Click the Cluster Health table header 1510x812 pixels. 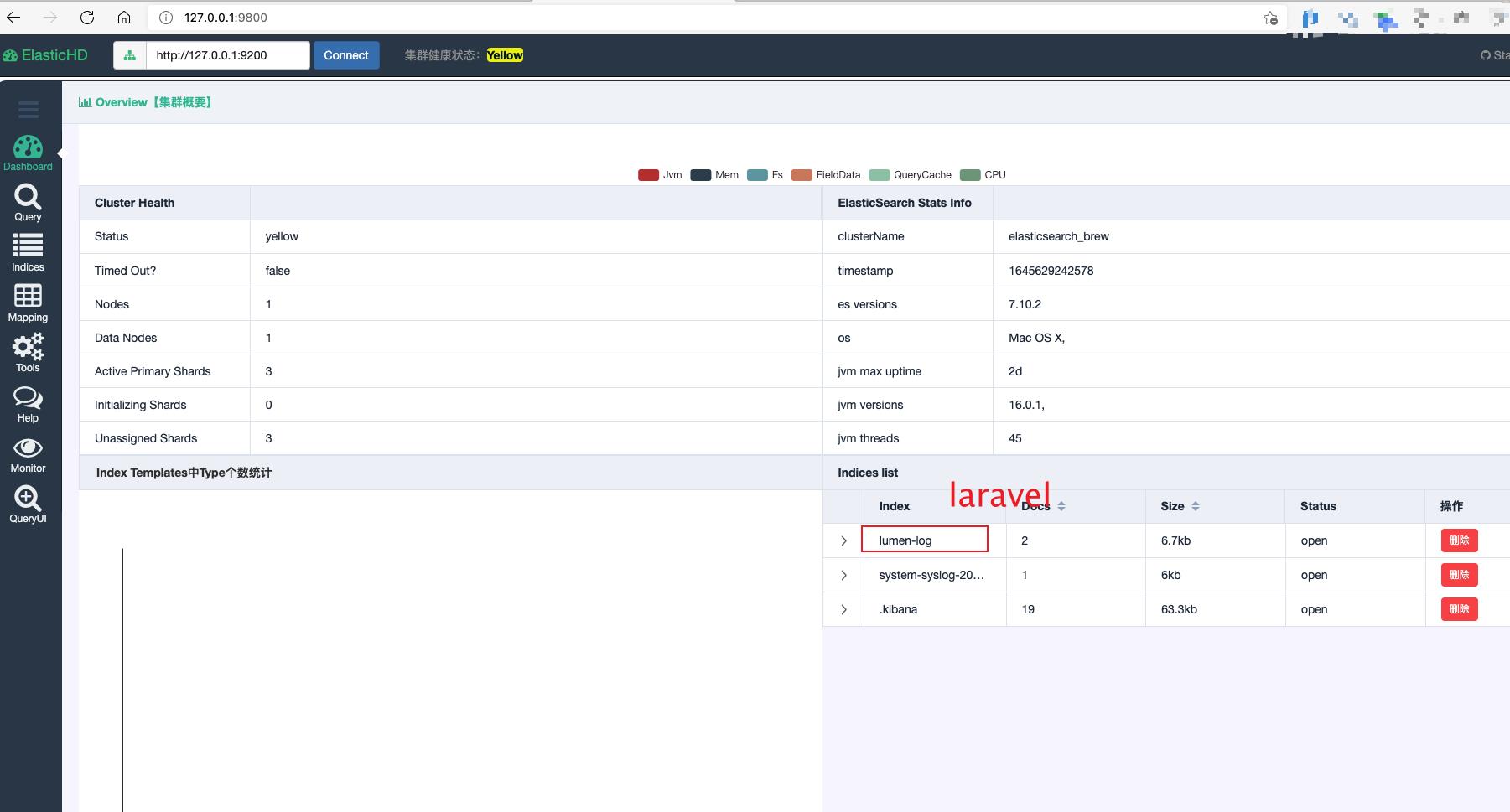tap(135, 203)
